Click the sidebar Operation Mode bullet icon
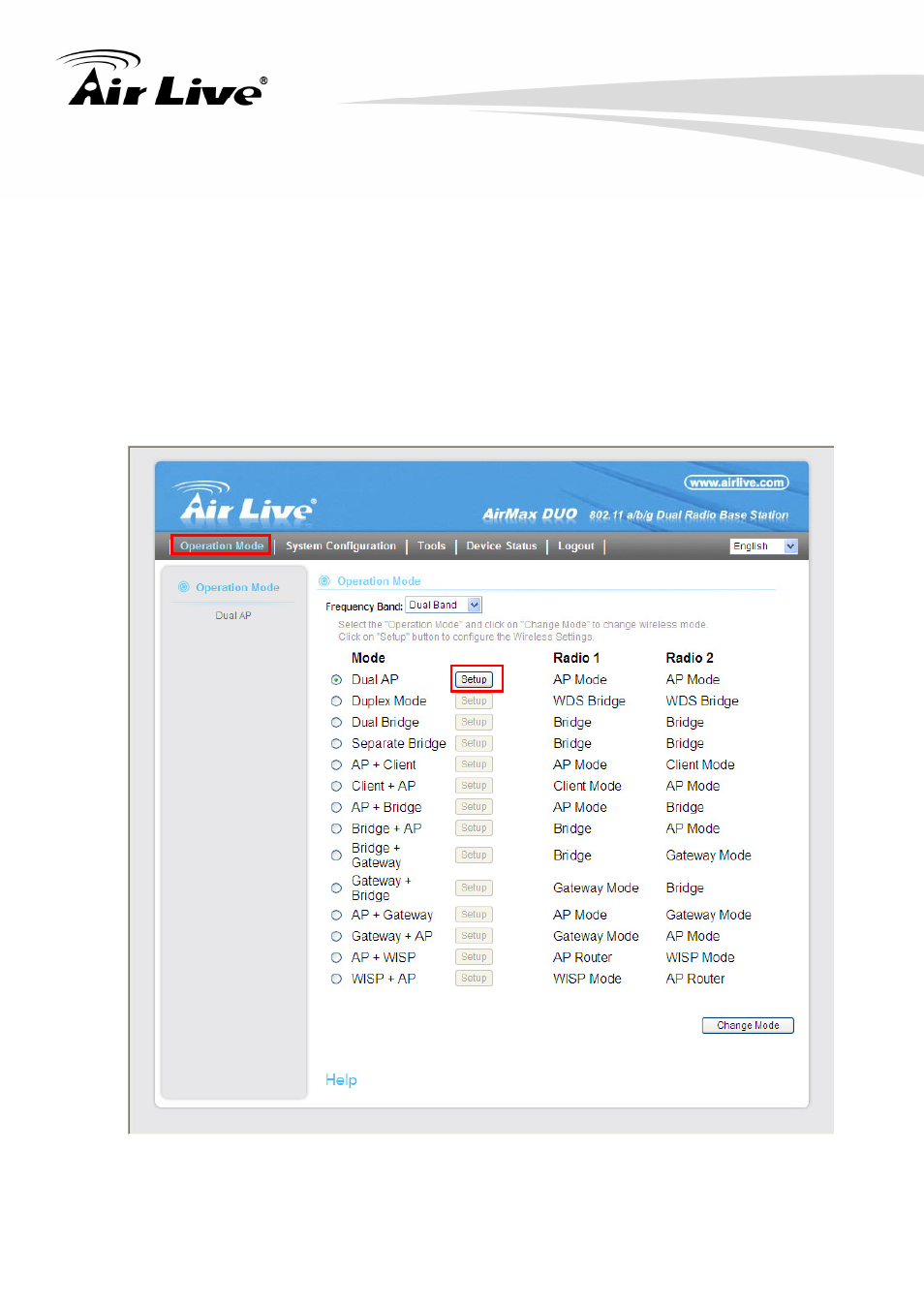924x1308 pixels. click(x=183, y=587)
